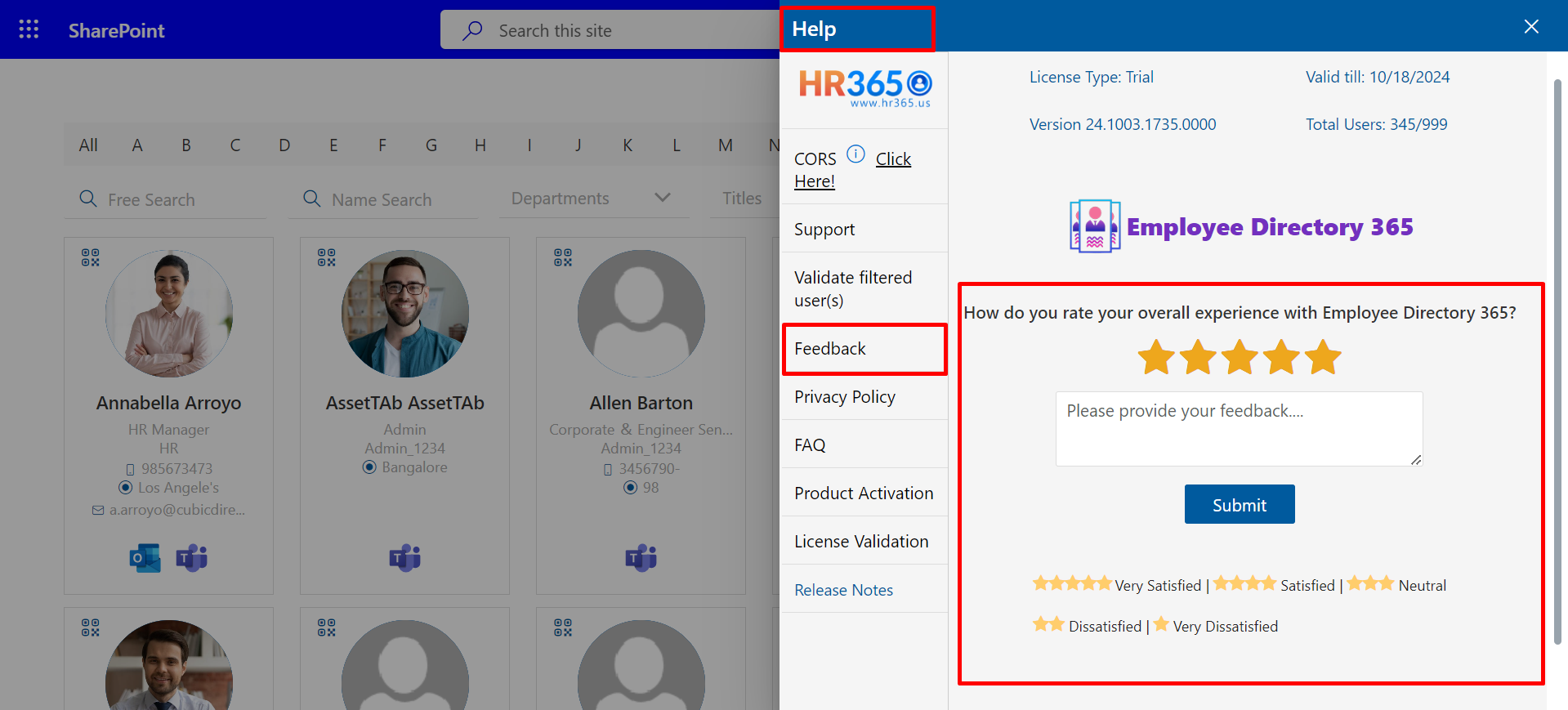Open Product Activation menu item

coord(864,493)
